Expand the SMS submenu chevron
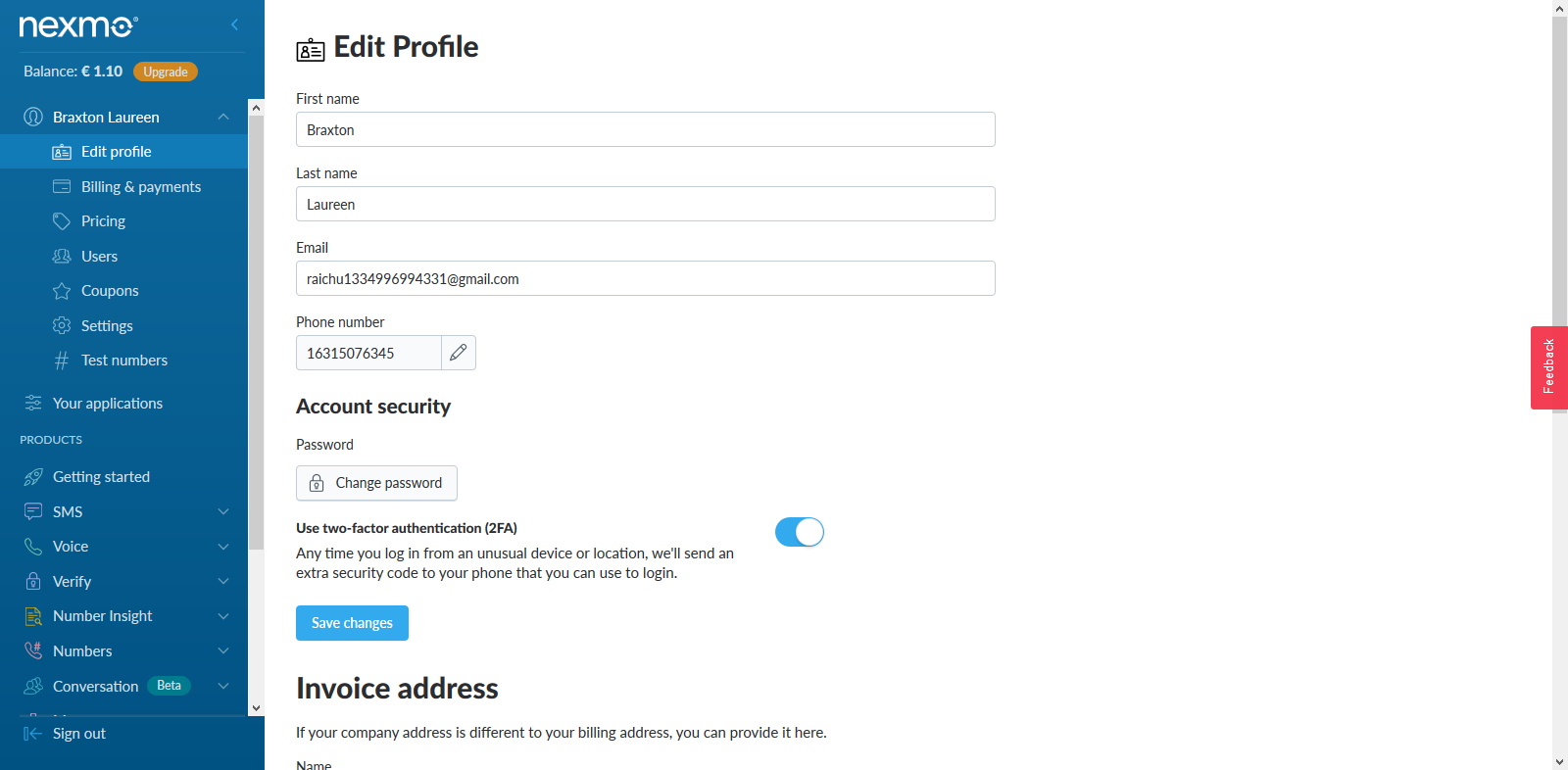This screenshot has width=1568, height=770. (x=223, y=511)
